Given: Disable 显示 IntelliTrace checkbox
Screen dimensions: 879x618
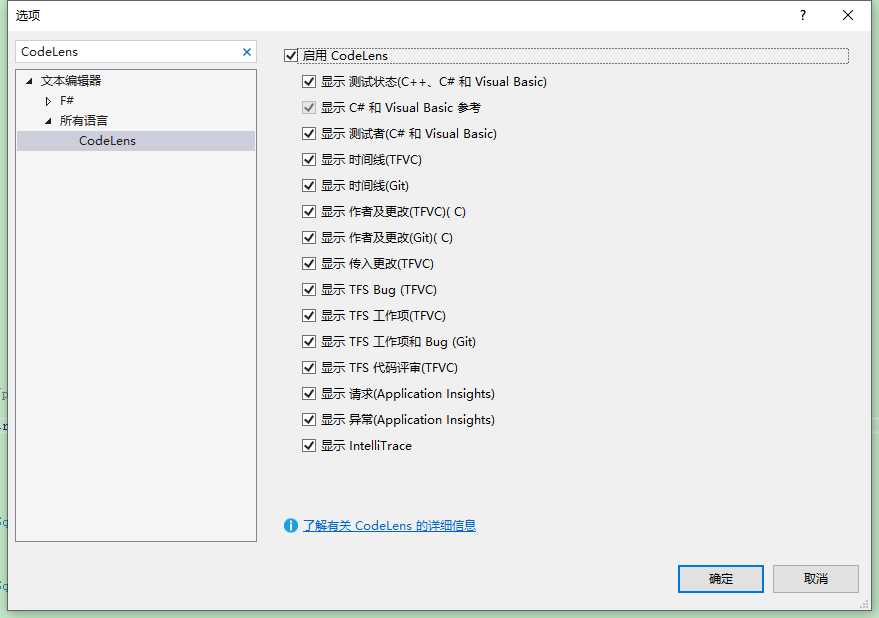Looking at the screenshot, I should coord(309,445).
